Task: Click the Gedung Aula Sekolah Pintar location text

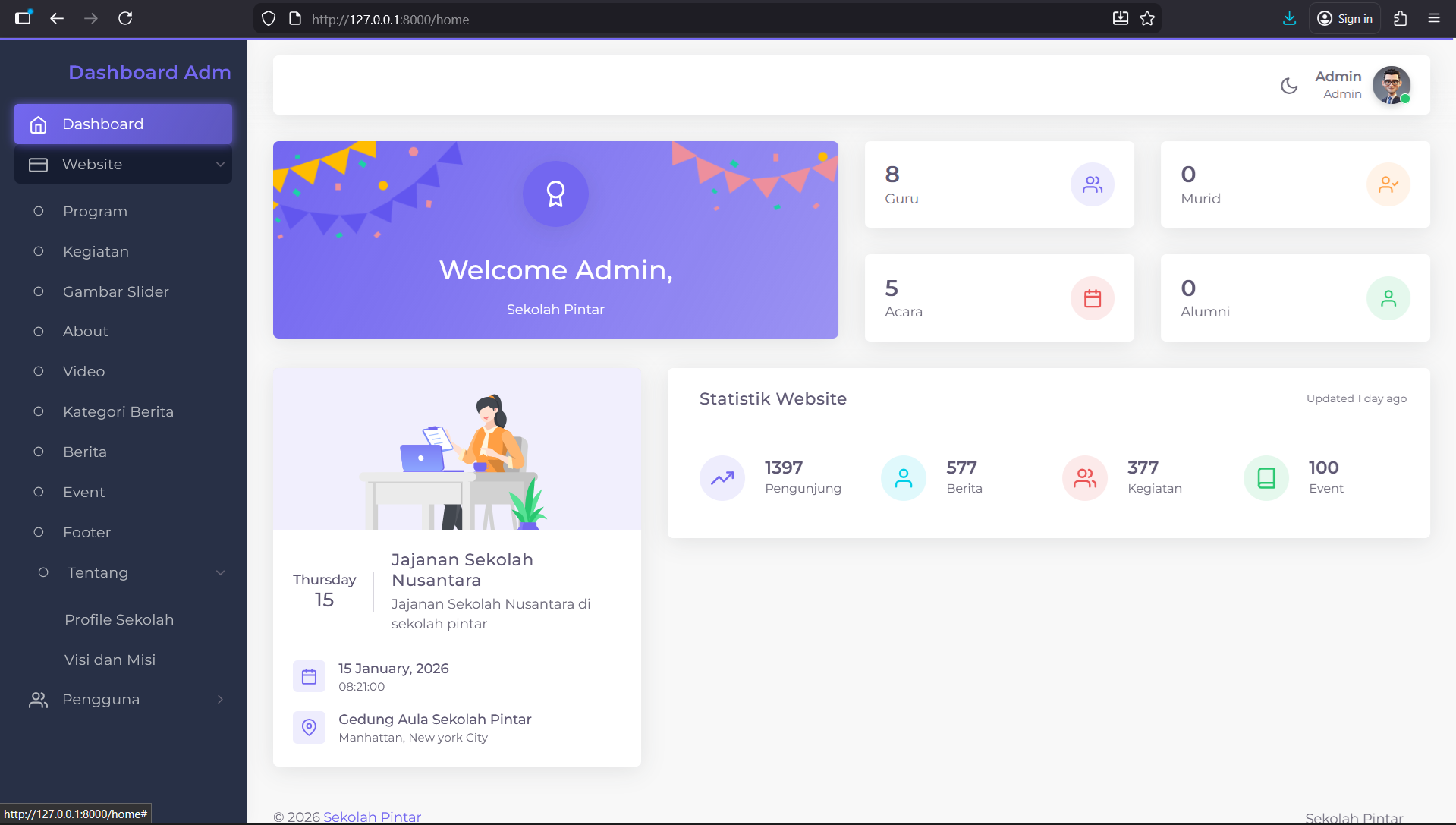Action: 435,720
